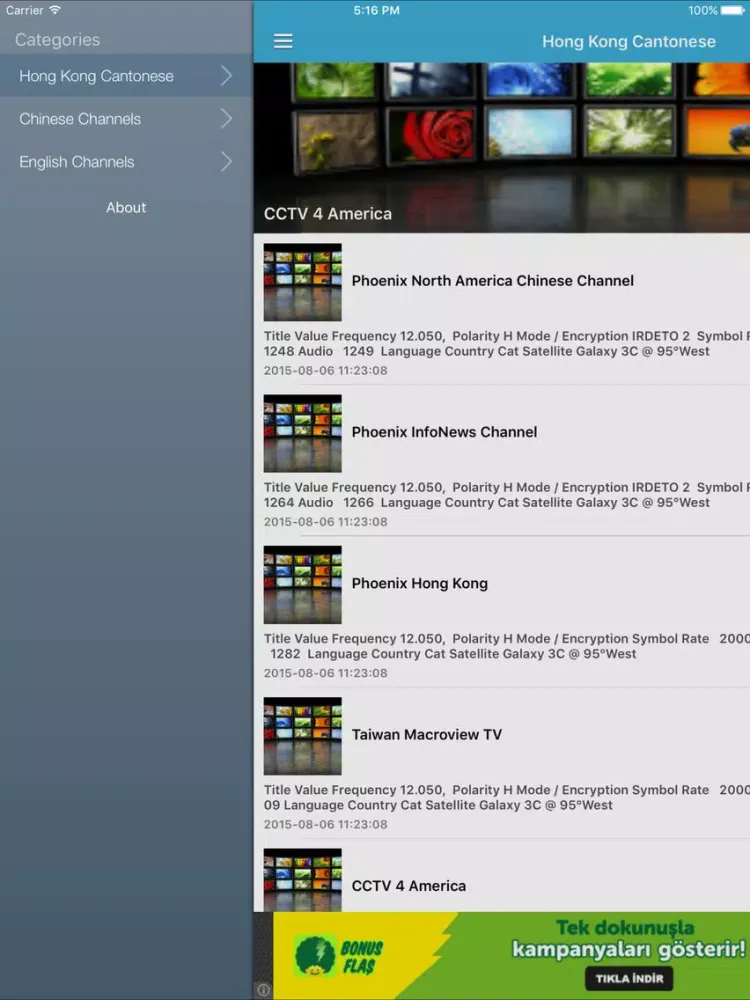Screen dimensions: 750x1000
Task: Click Taiwan Macroview TV frequency details text
Action: tap(507, 797)
